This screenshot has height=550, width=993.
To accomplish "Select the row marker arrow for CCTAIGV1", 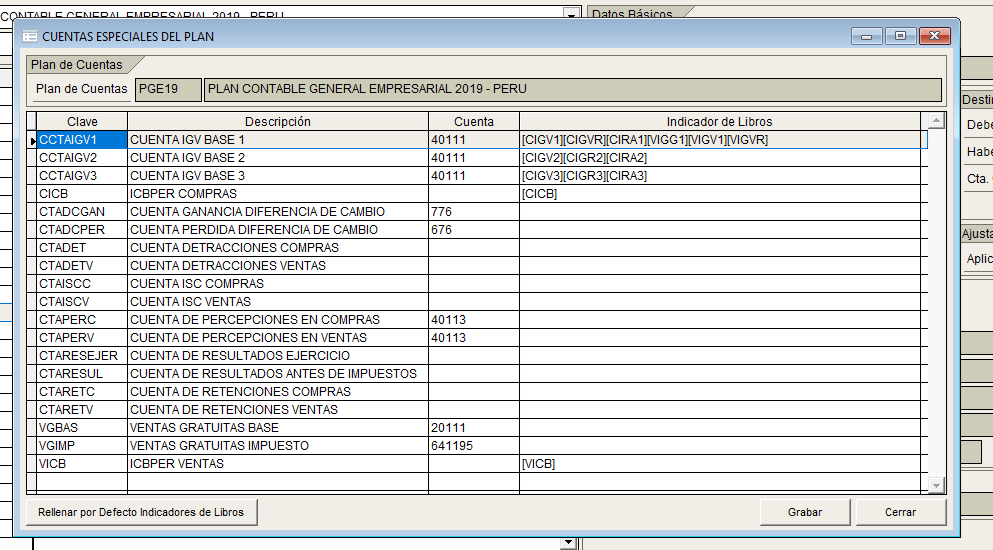I will pos(32,140).
